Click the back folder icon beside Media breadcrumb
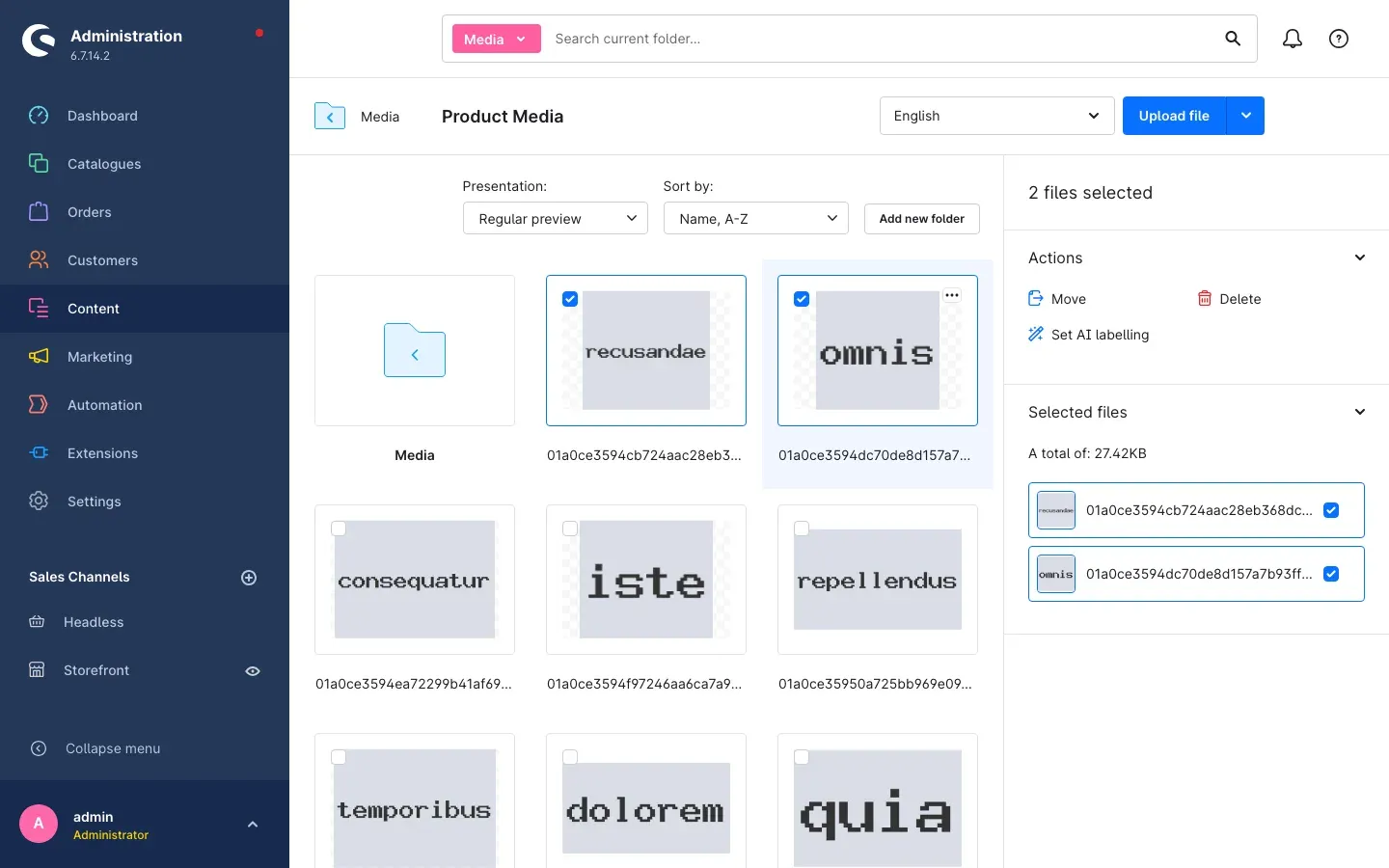The width and height of the screenshot is (1389, 868). tap(330, 116)
